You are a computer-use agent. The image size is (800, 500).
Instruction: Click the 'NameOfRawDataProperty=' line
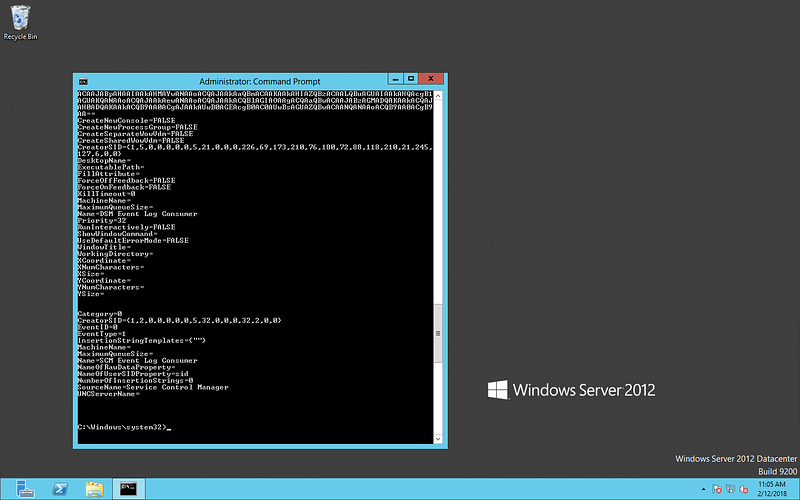coord(126,367)
